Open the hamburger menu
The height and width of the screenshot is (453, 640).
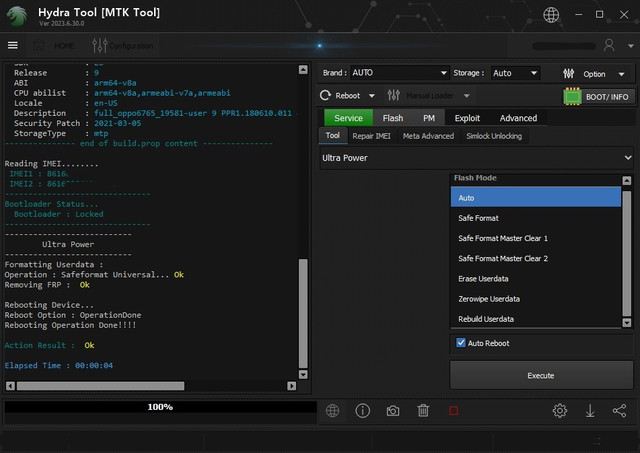point(13,45)
